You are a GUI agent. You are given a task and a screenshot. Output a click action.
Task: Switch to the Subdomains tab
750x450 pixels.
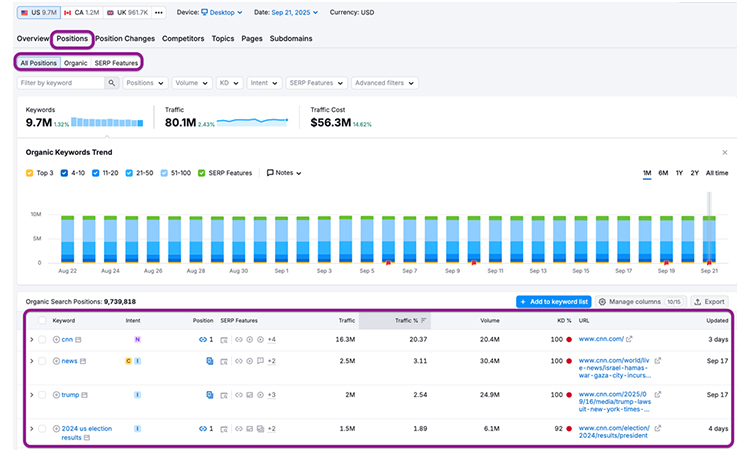point(291,38)
